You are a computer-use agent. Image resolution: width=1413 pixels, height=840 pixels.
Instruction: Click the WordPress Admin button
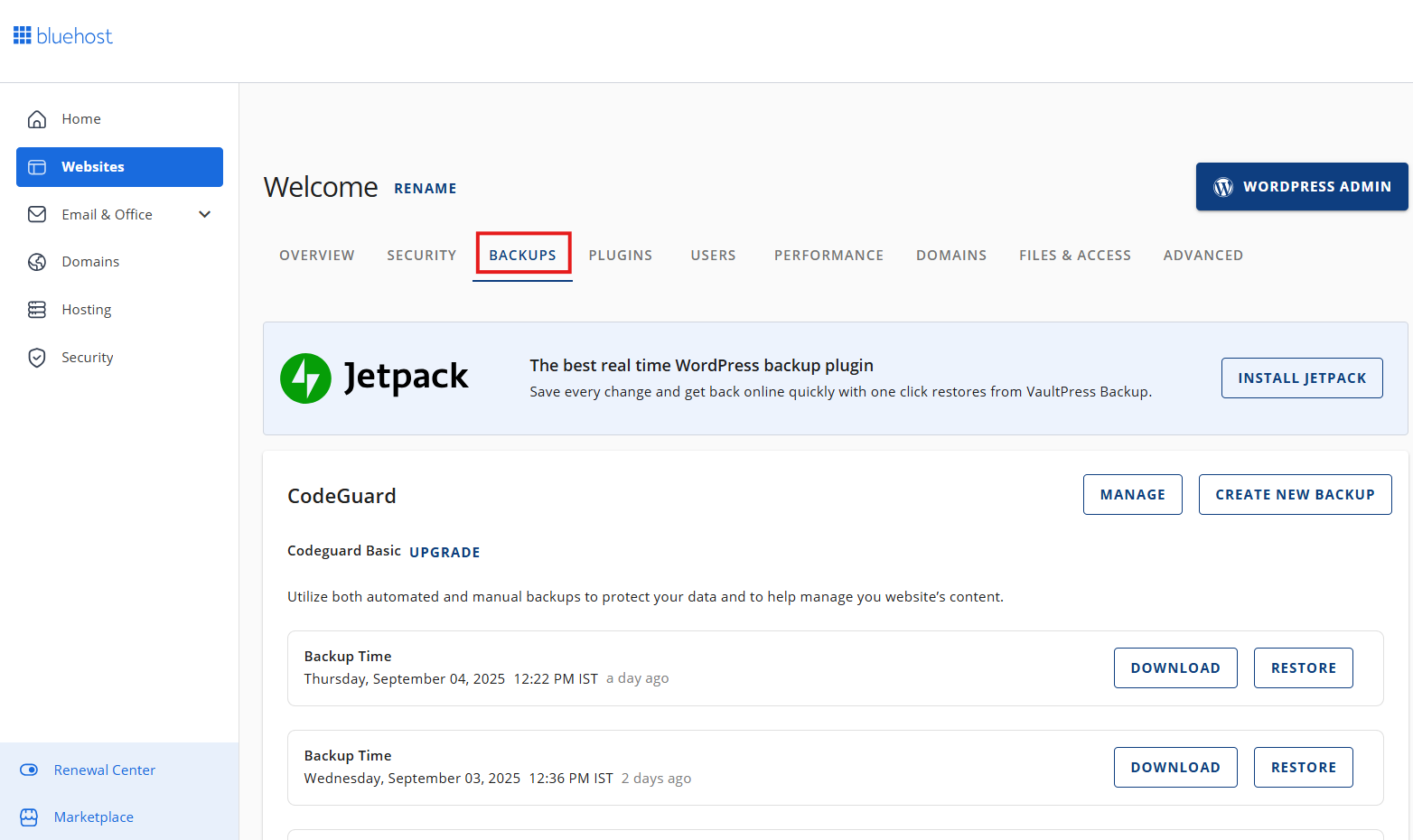pos(1301,186)
